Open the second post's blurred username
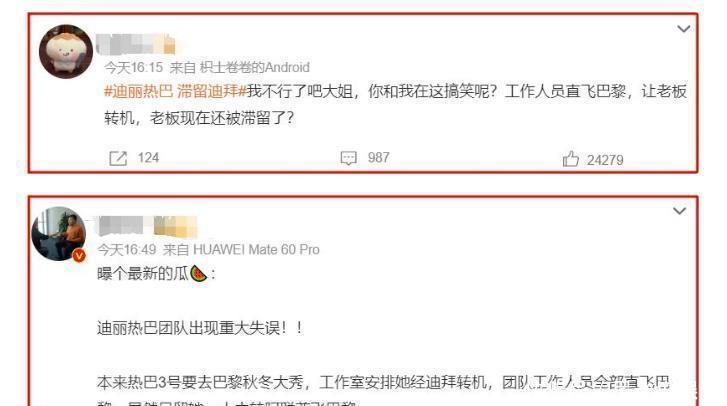Screen dimensions: 727x406 [147, 226]
